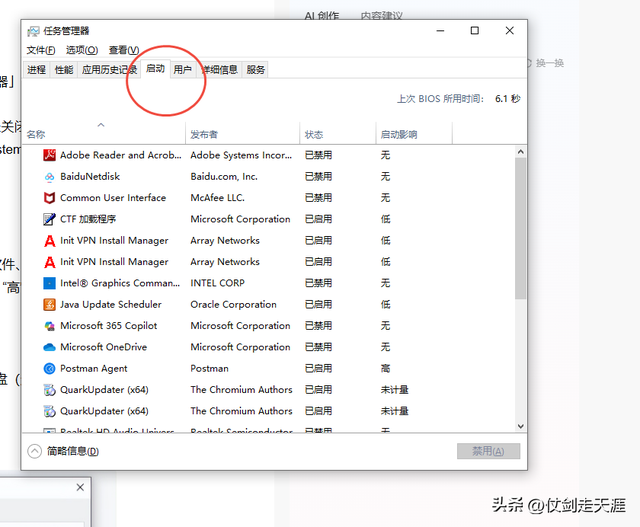This screenshot has width=640, height=527.
Task: Click the vertical scrollbar thumb
Action: click(x=520, y=228)
